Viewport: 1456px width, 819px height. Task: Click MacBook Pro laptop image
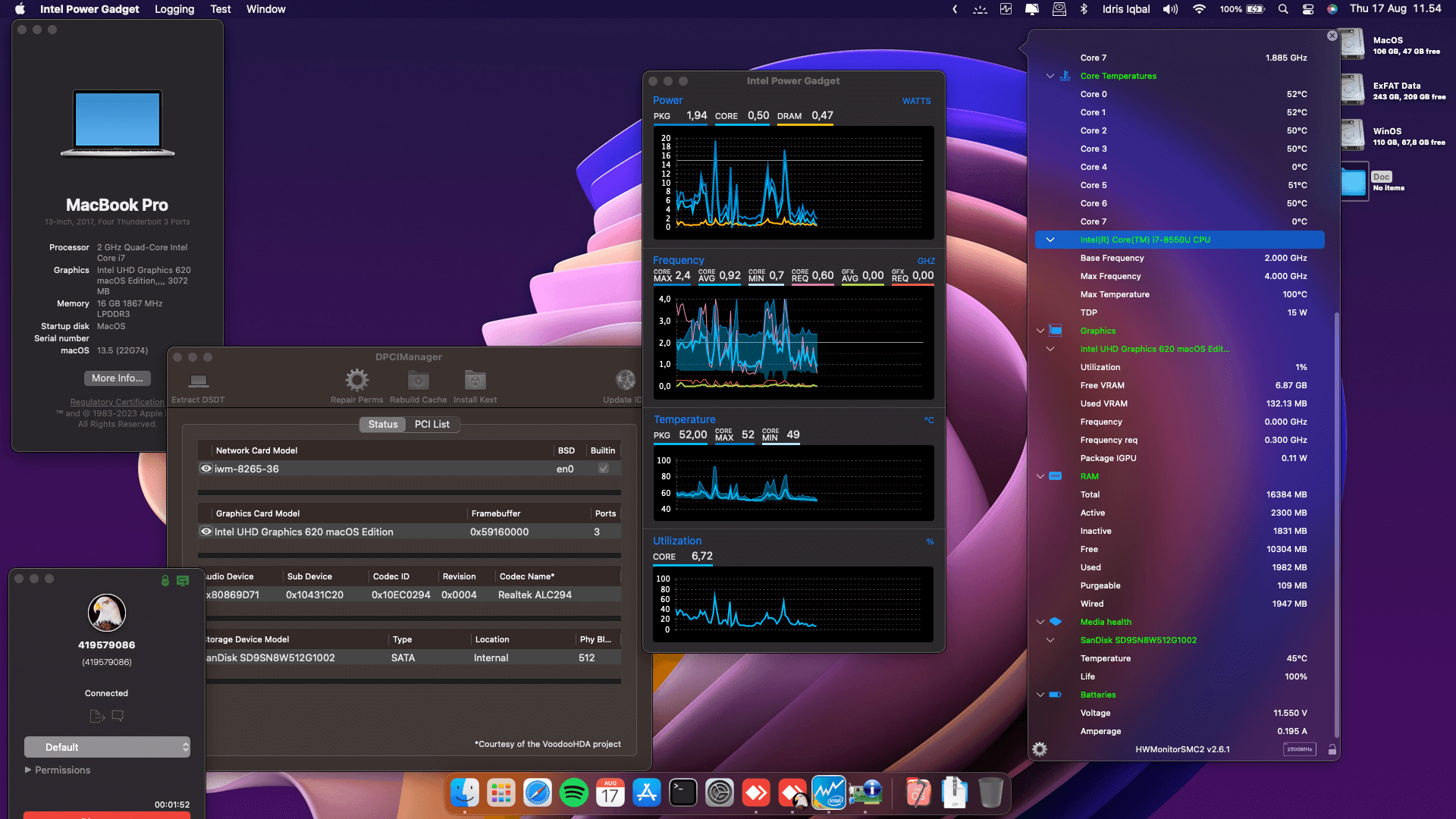pyautogui.click(x=118, y=123)
